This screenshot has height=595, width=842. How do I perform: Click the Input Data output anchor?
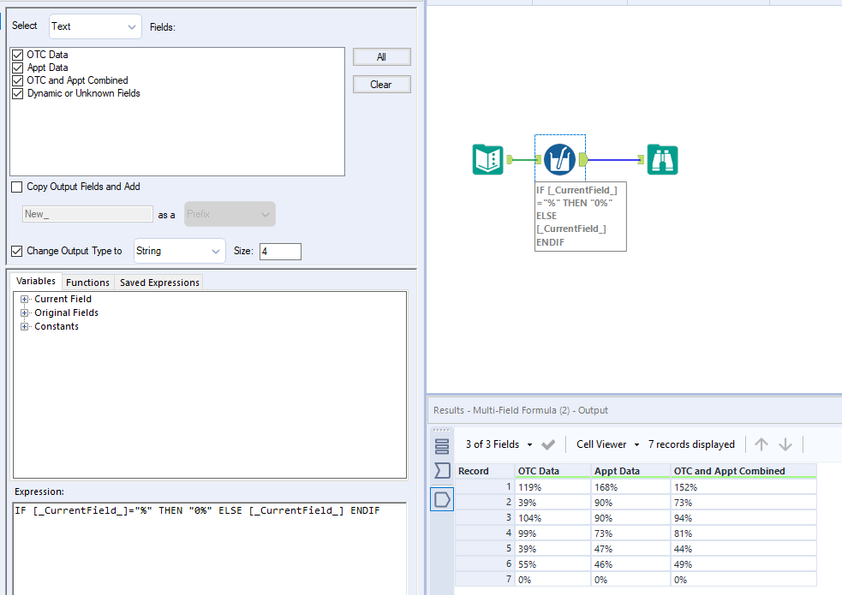tap(510, 159)
